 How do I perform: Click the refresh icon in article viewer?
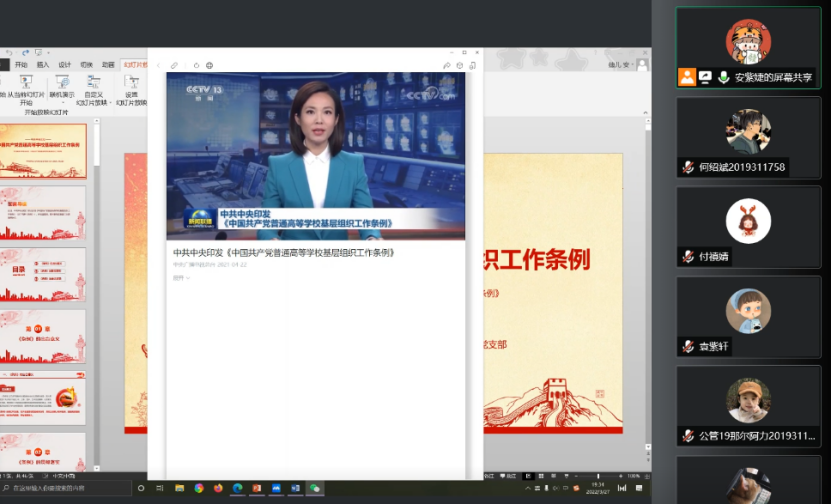pyautogui.click(x=196, y=66)
